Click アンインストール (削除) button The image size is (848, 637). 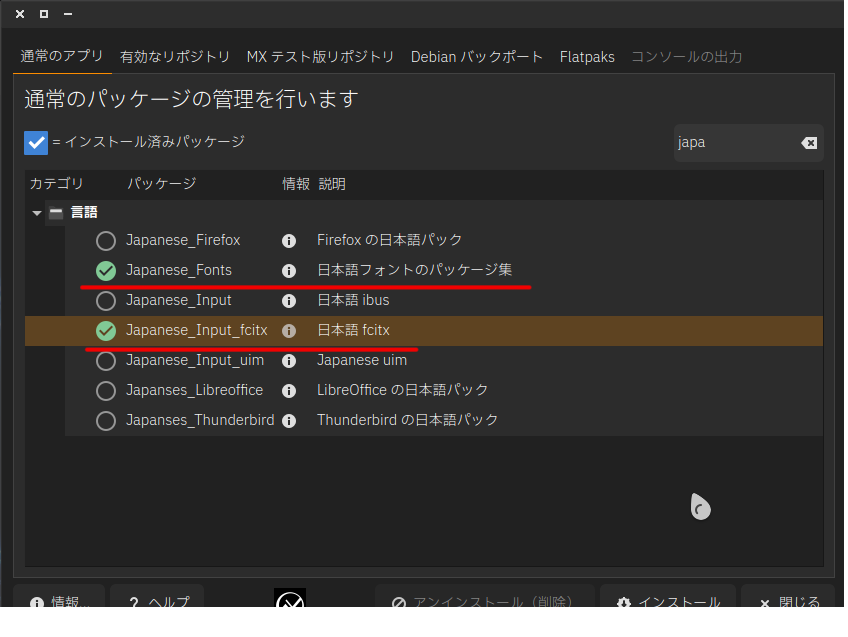point(485,596)
